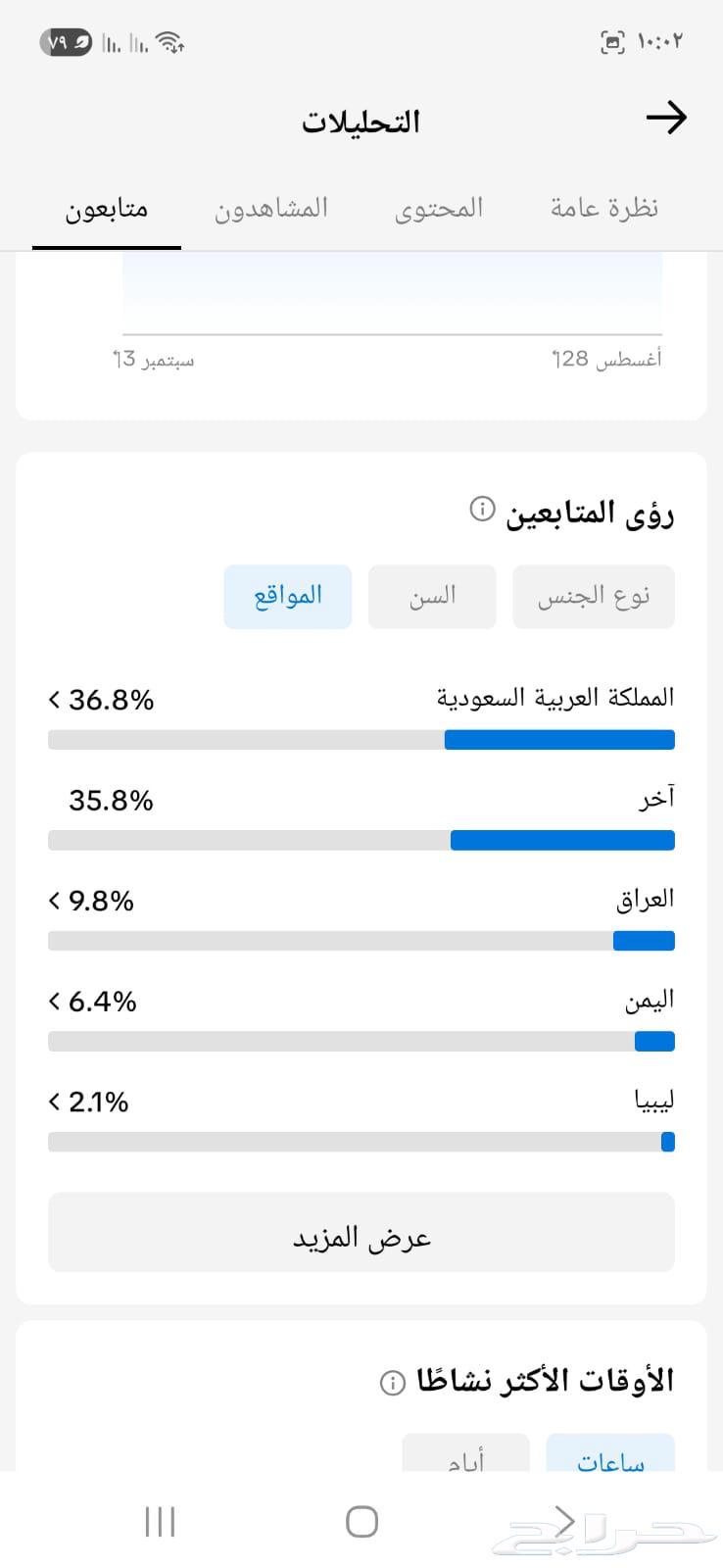
Task: Select أيام in most active times
Action: pos(466,1460)
